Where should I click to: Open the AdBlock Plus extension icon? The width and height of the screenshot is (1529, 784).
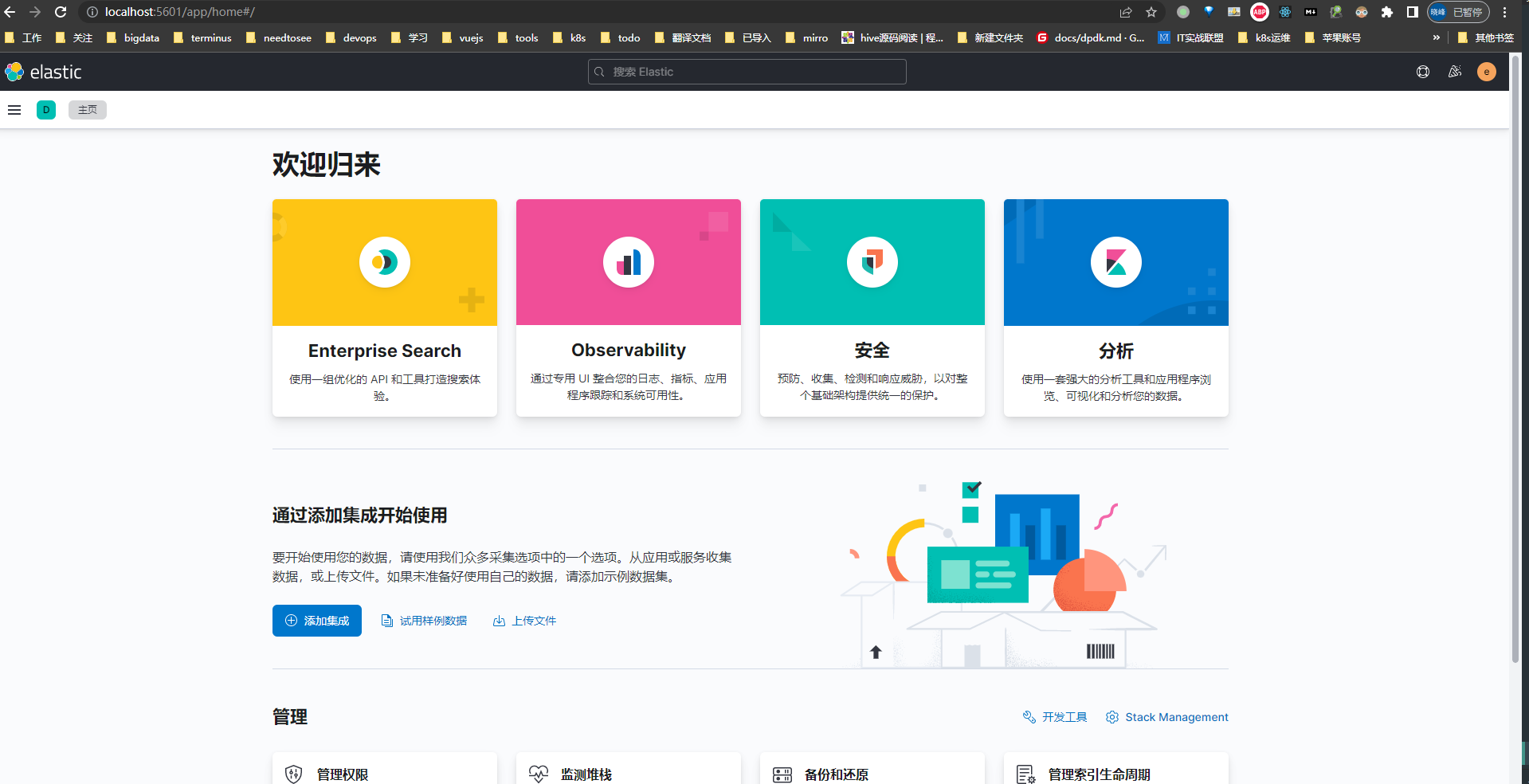click(1260, 12)
